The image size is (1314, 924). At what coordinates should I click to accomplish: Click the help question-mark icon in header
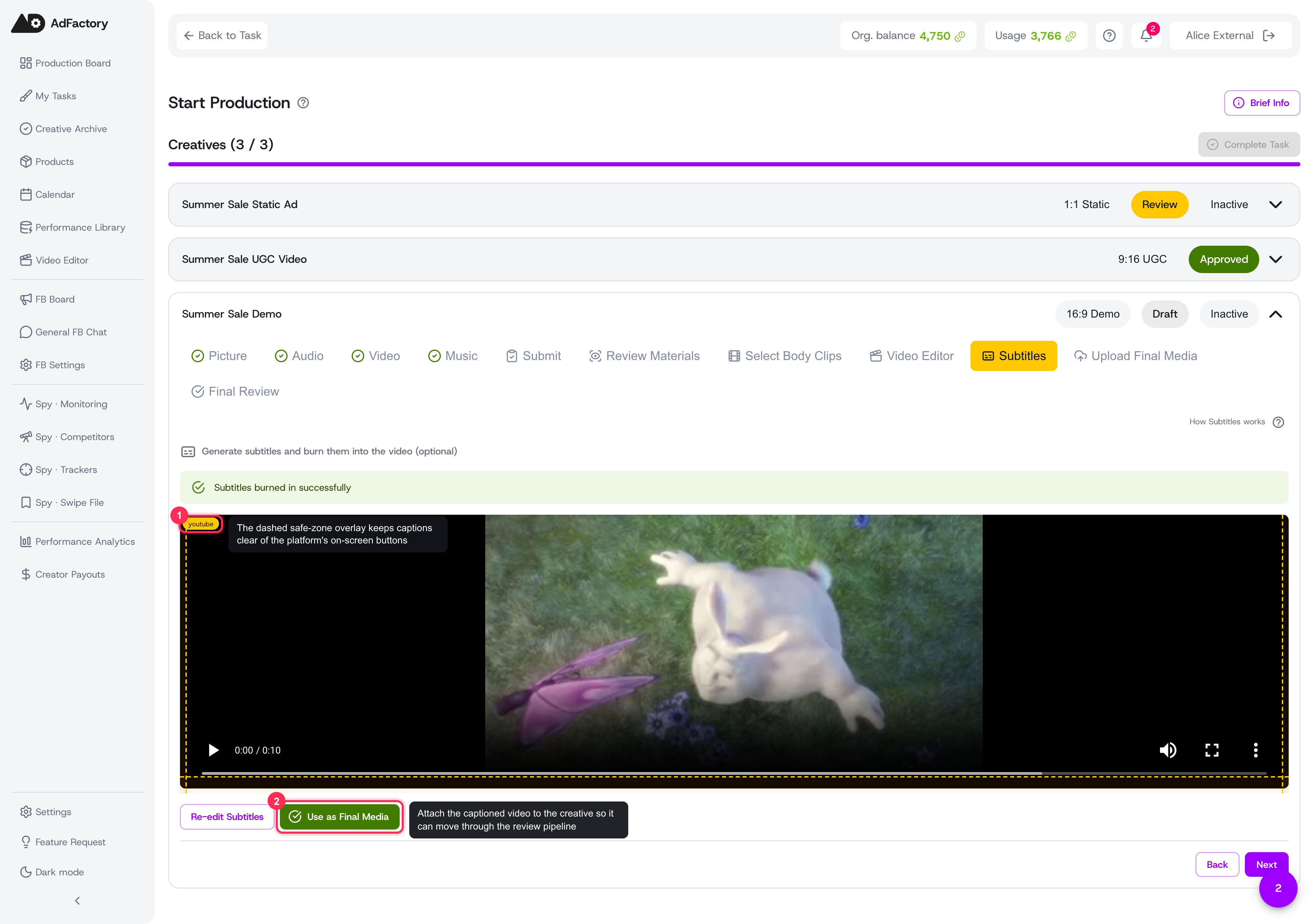tap(1109, 36)
